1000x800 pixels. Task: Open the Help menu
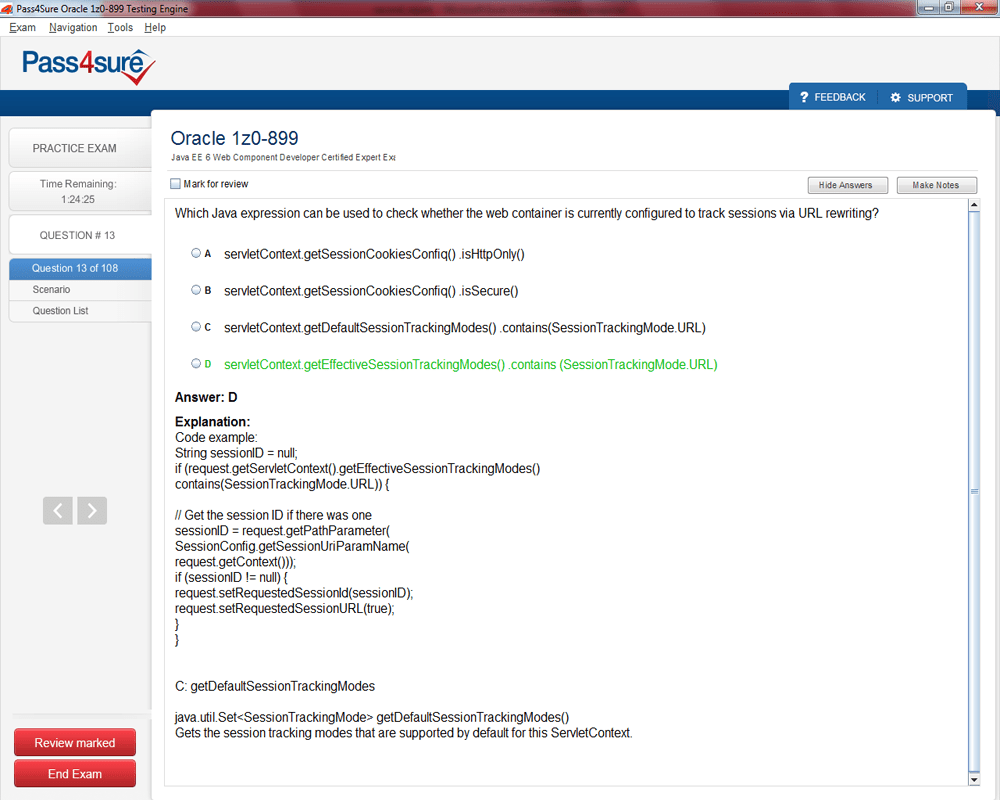tap(155, 27)
